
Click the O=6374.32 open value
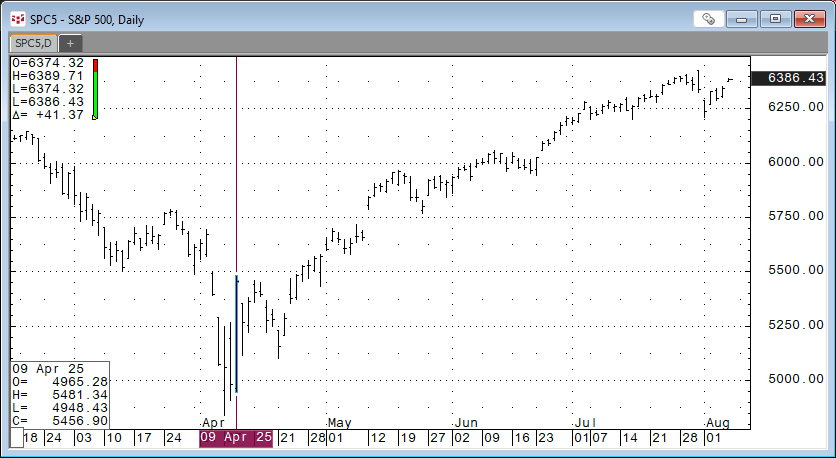[x=48, y=63]
